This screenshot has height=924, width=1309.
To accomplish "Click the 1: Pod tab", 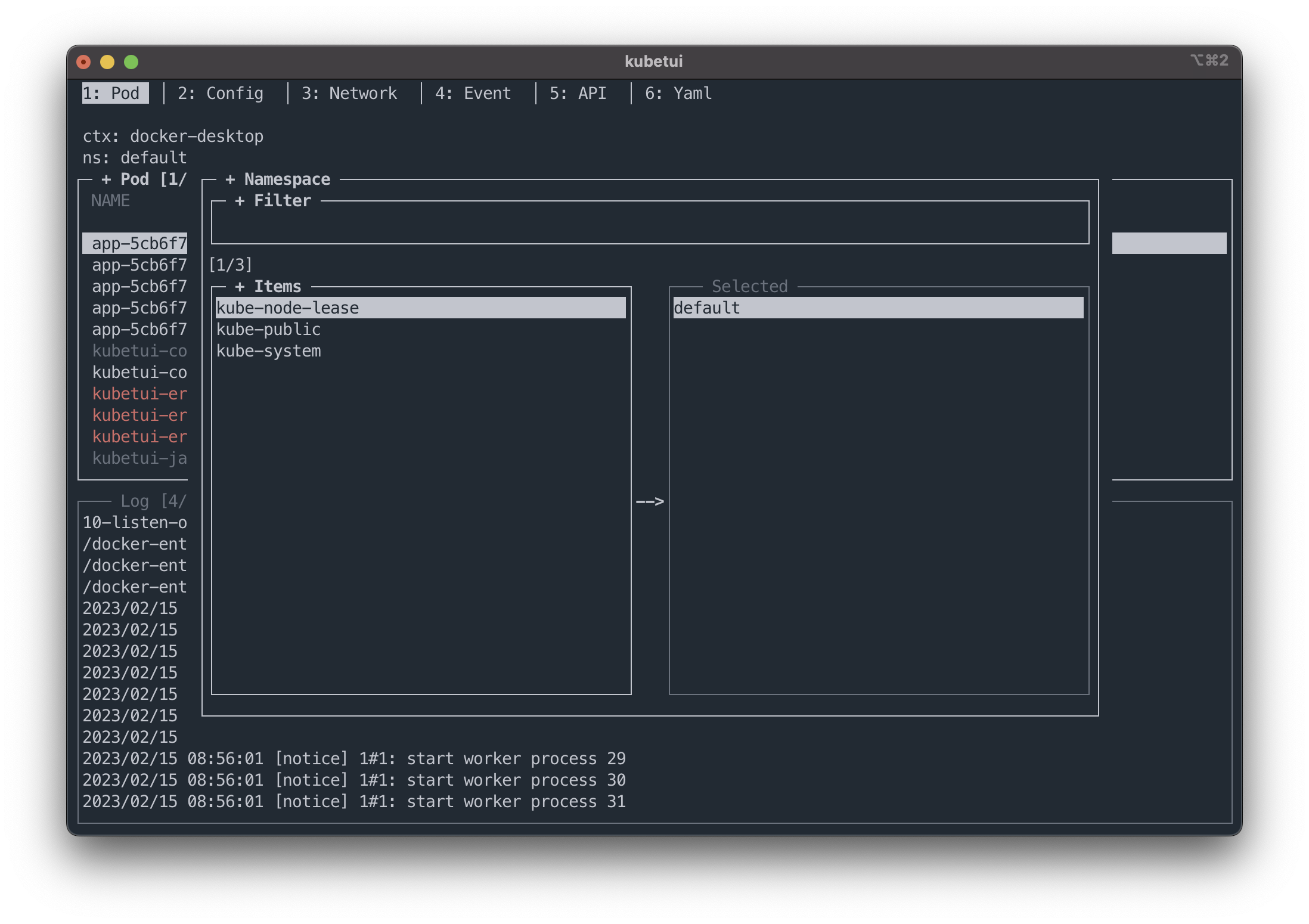I will click(111, 94).
